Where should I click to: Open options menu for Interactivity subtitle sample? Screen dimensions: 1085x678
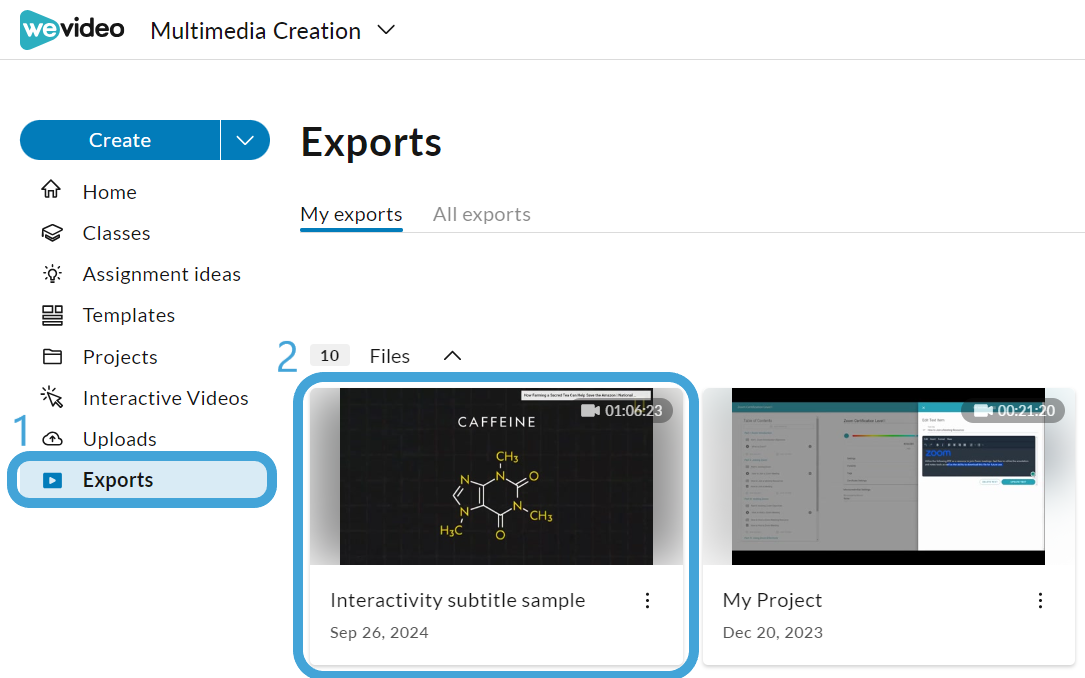[x=648, y=601]
